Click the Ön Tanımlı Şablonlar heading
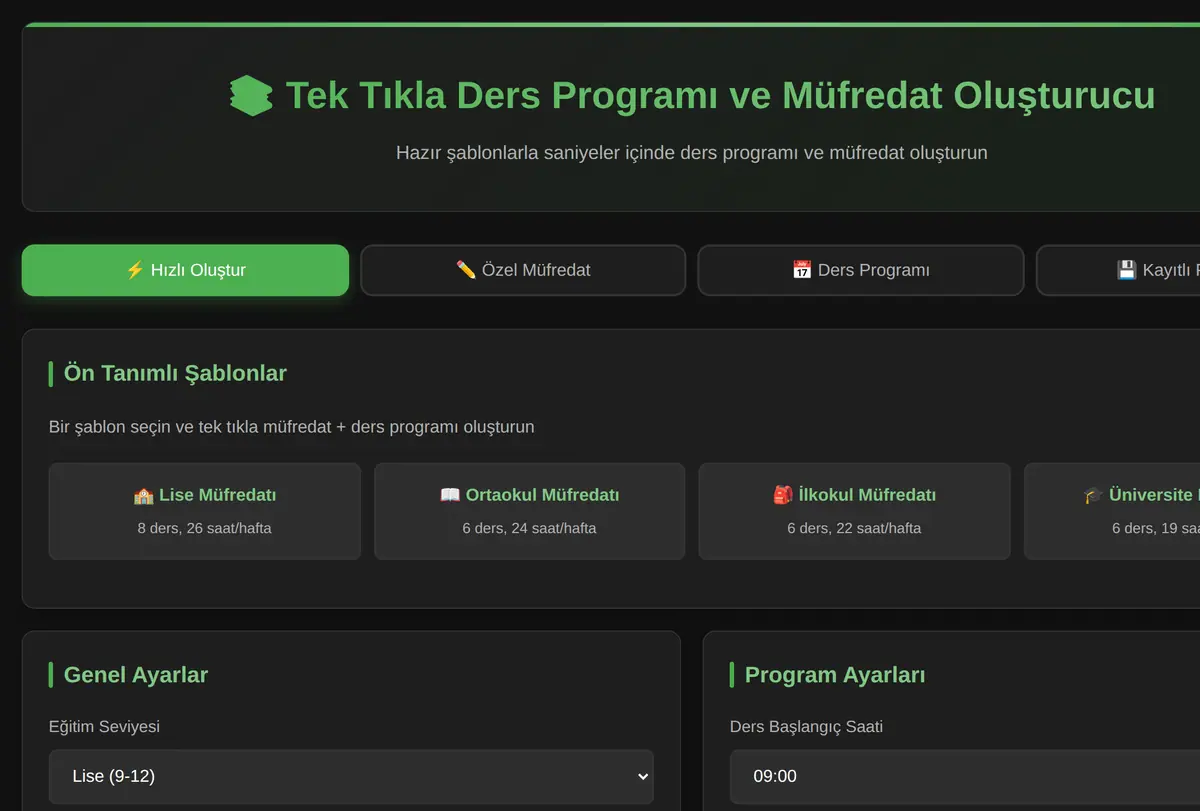 (175, 374)
